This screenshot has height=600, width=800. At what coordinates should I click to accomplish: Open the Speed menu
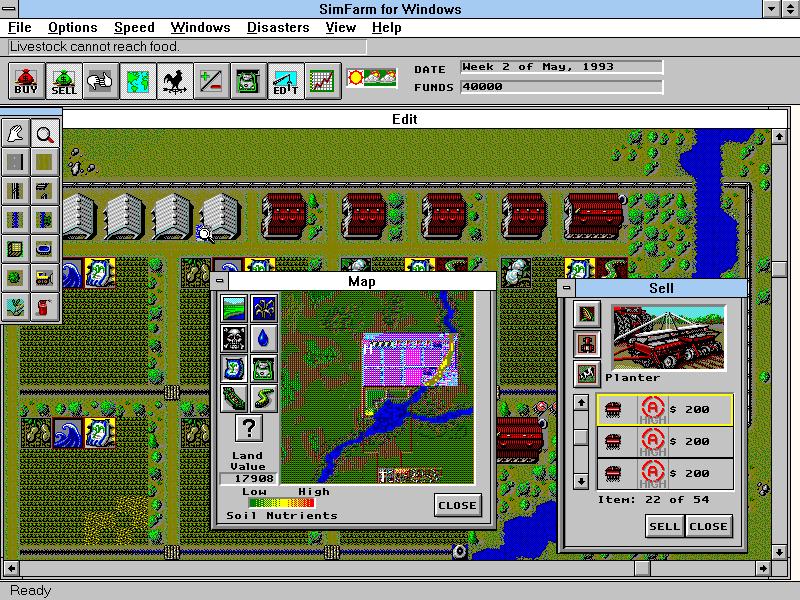point(134,28)
